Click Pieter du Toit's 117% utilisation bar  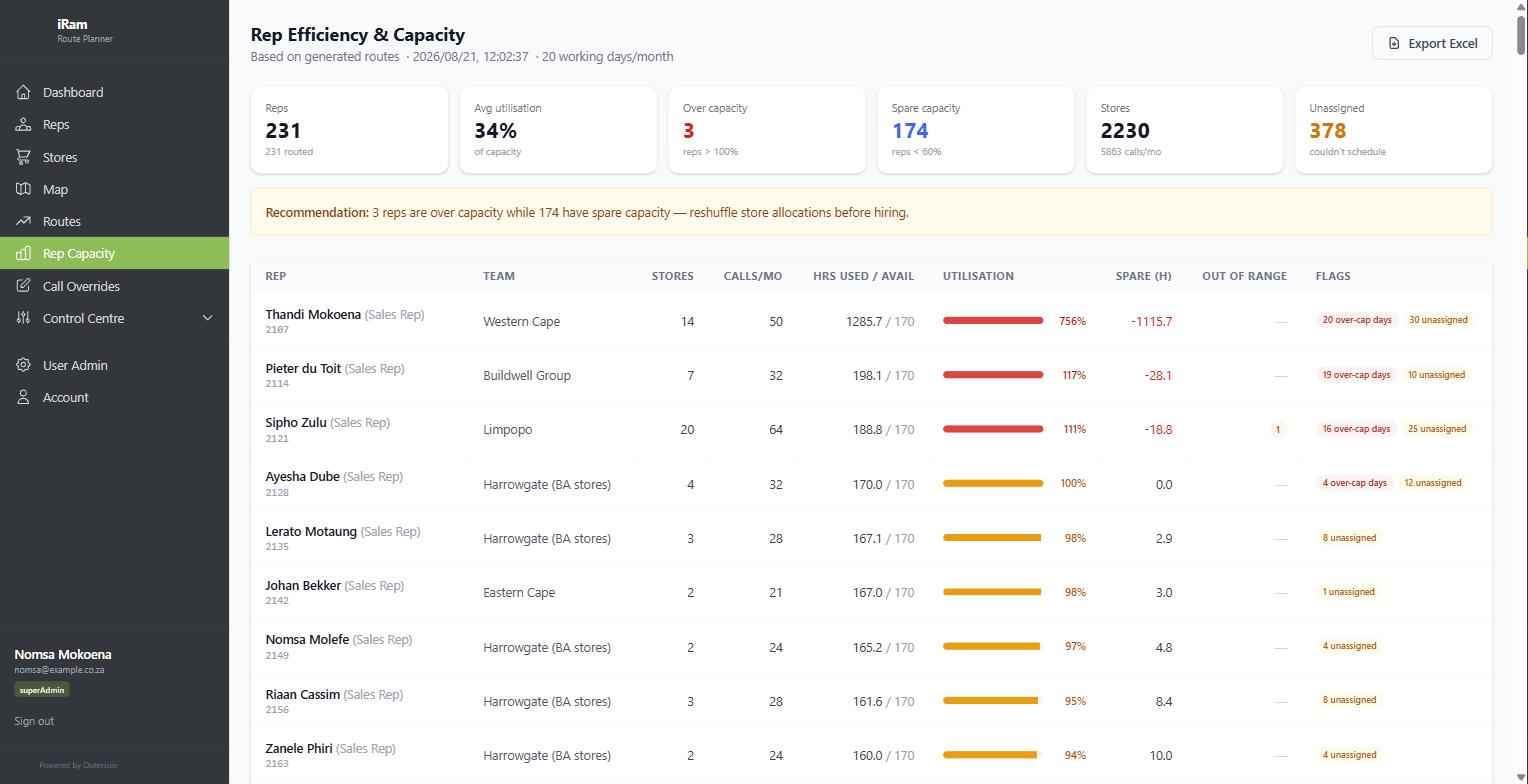point(993,375)
